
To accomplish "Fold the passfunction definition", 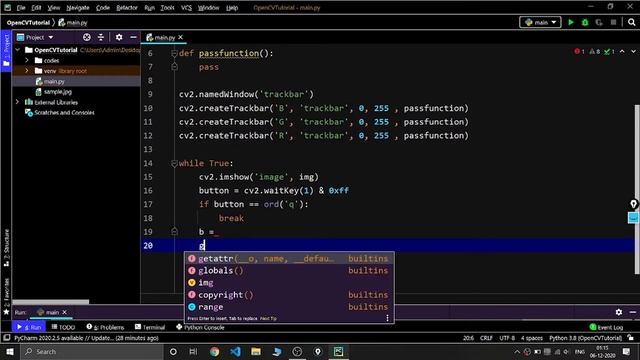I will (x=174, y=53).
